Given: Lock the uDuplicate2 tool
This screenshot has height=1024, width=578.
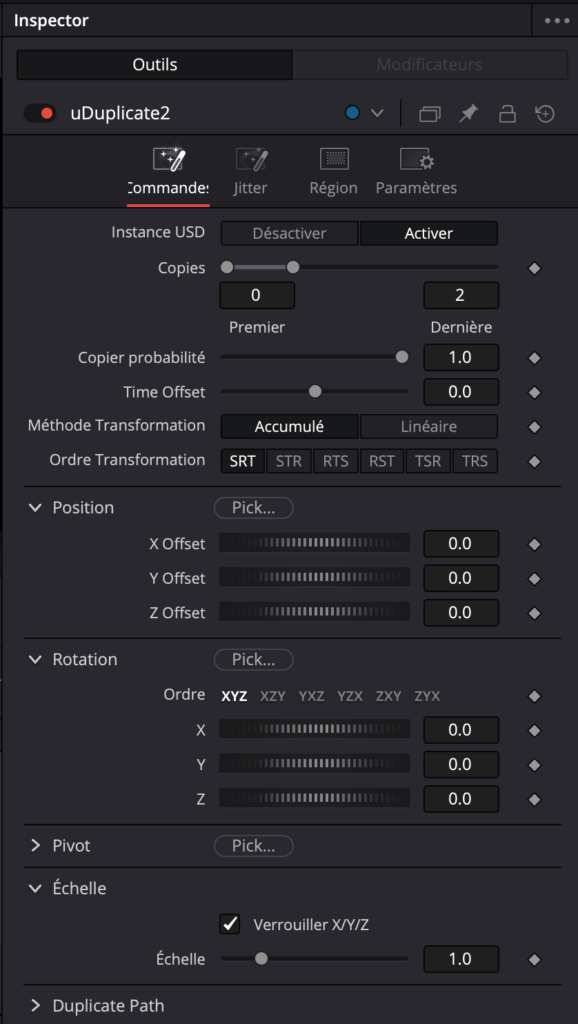Looking at the screenshot, I should 507,114.
